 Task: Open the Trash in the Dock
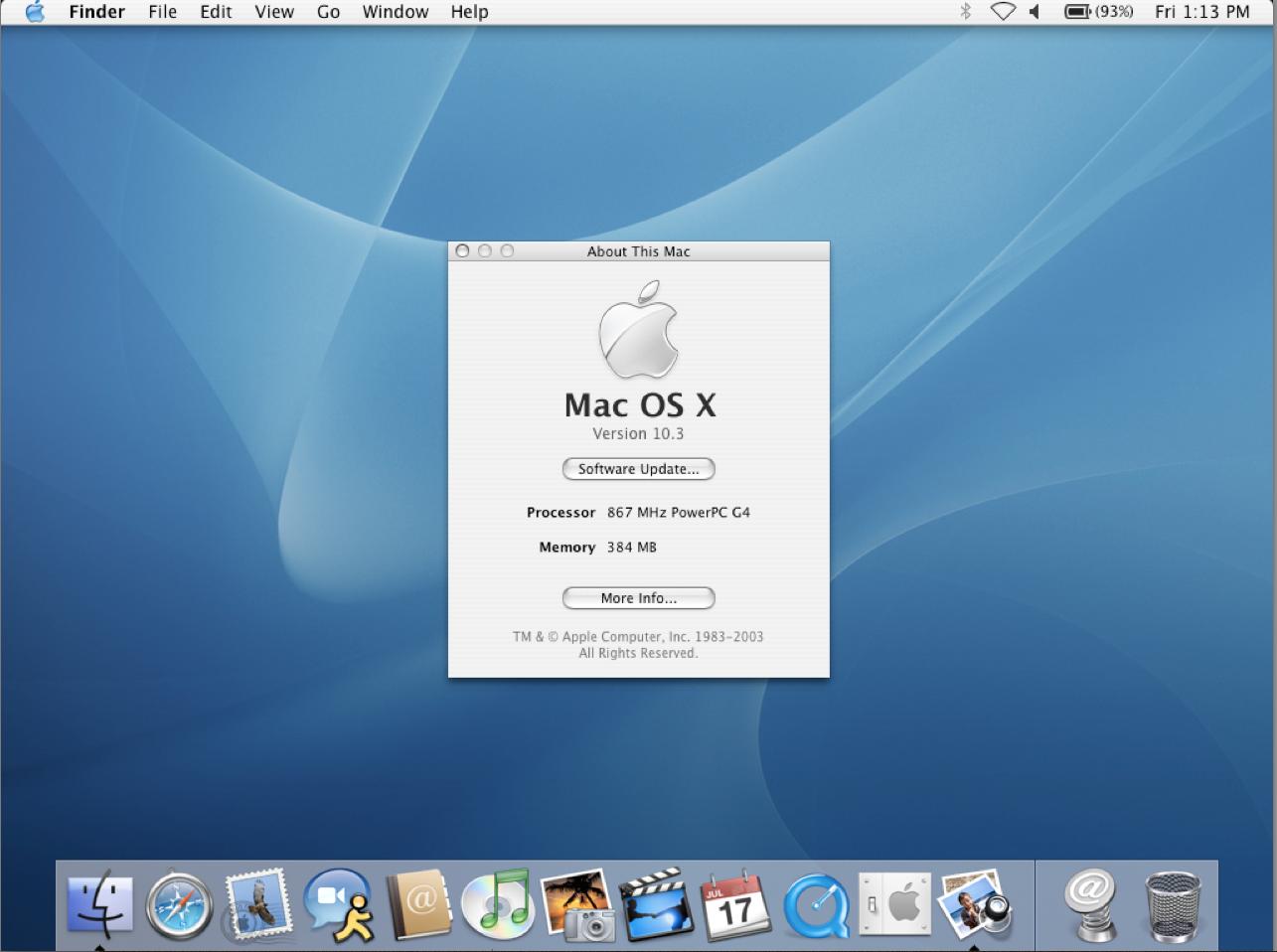(1173, 905)
